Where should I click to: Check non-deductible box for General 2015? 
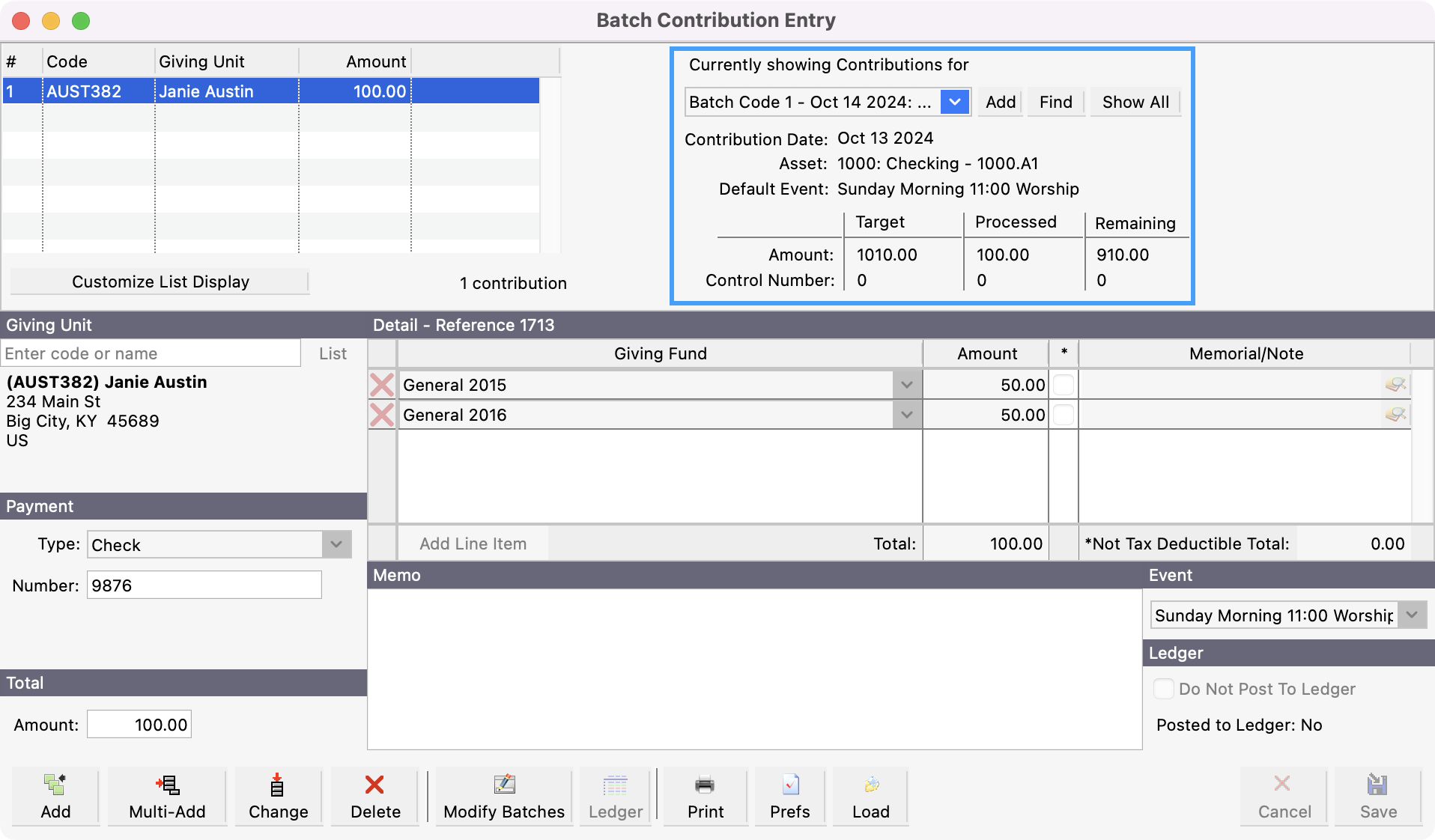click(x=1064, y=385)
